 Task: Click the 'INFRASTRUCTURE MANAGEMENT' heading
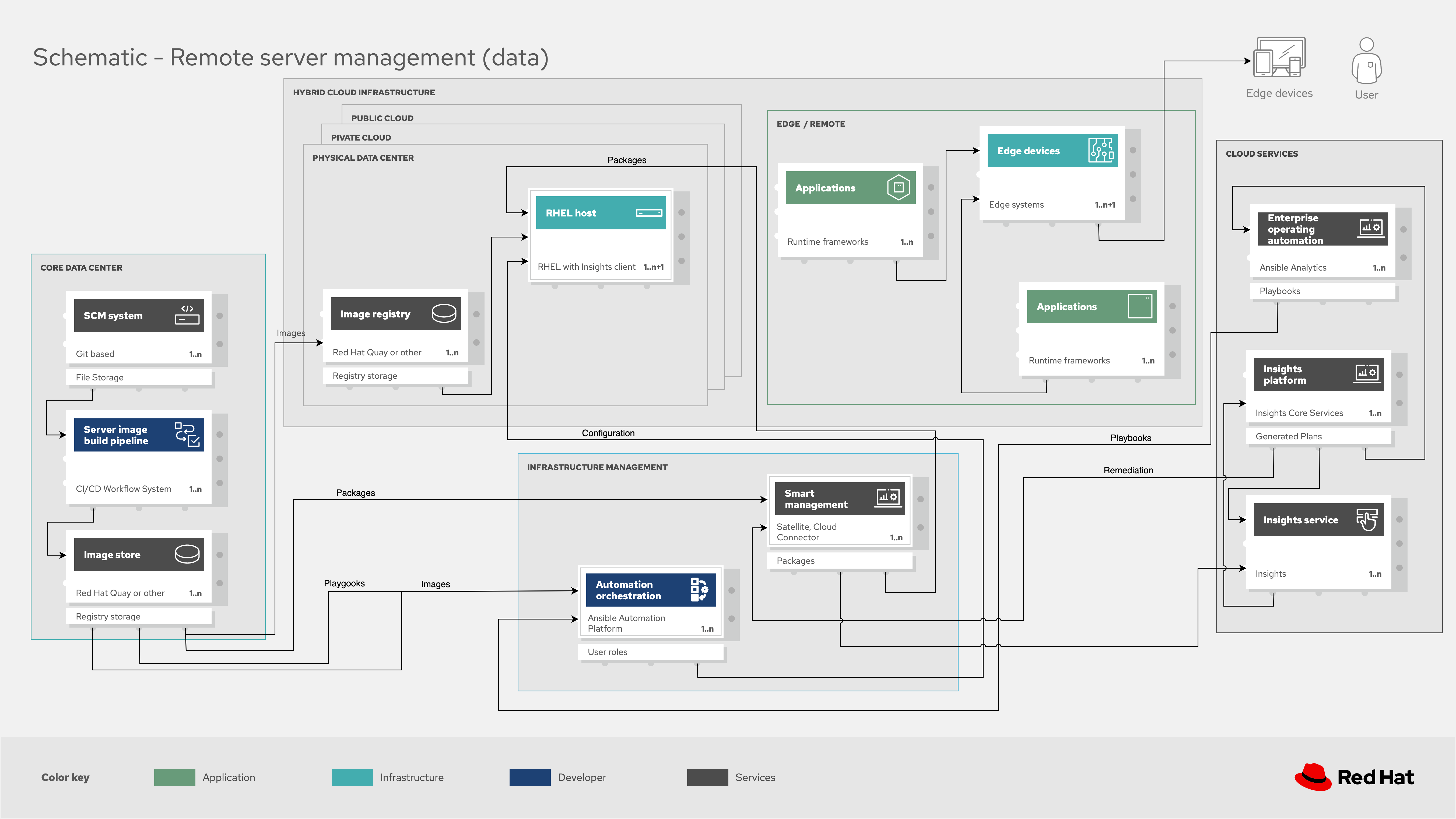point(597,467)
